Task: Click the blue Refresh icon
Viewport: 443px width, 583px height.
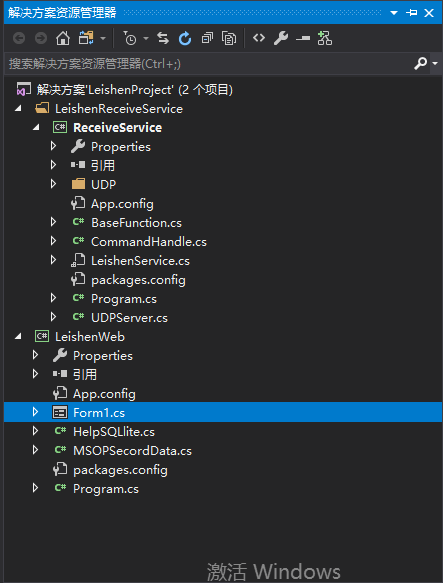Action: click(x=185, y=38)
